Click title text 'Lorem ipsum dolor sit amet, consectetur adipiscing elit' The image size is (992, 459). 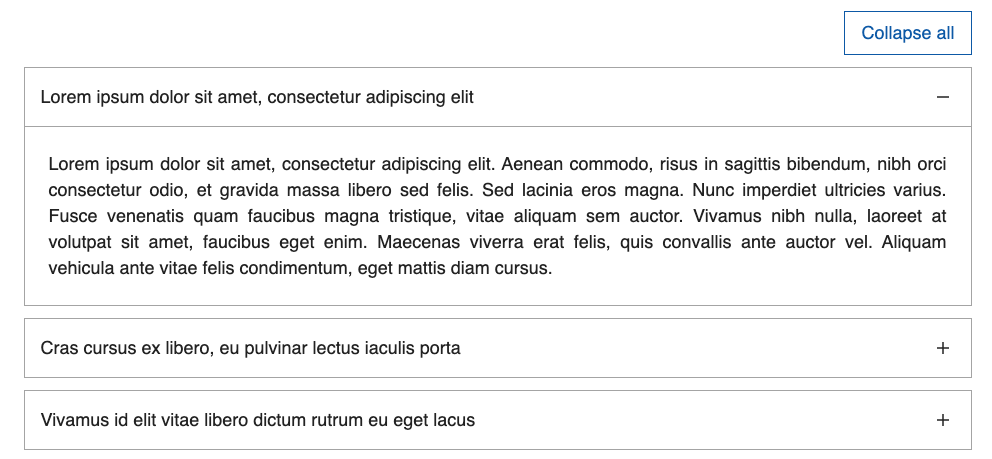pos(257,97)
